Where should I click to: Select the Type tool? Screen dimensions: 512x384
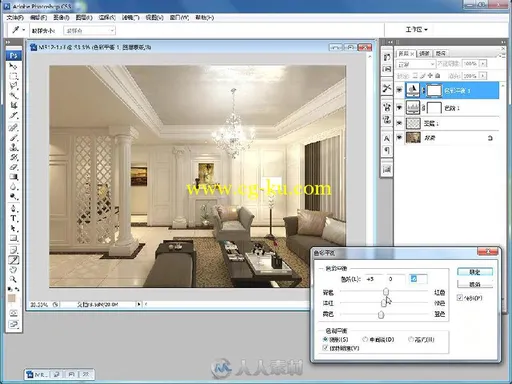[x=13, y=218]
